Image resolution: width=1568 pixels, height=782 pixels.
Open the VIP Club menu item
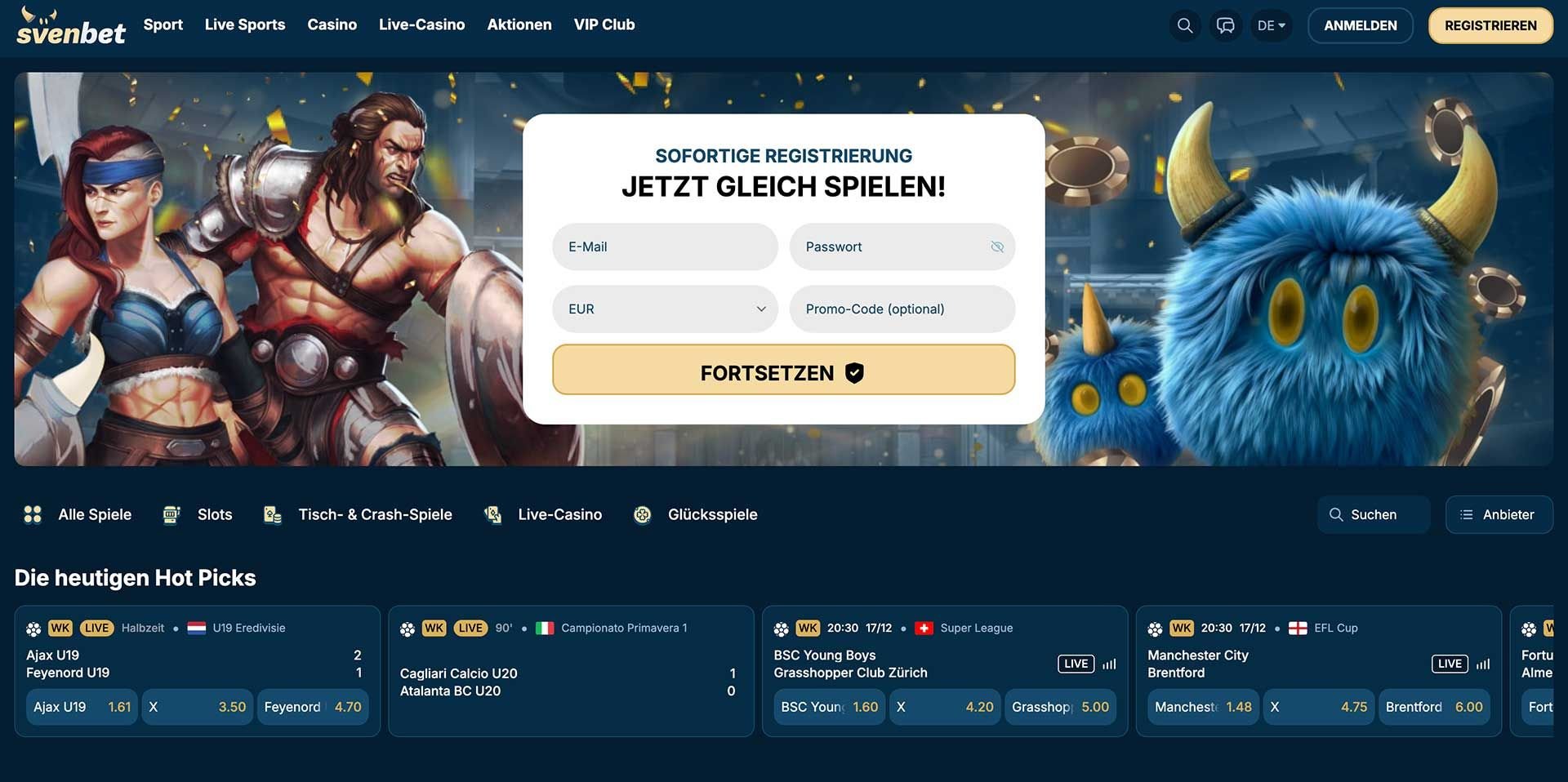tap(604, 24)
